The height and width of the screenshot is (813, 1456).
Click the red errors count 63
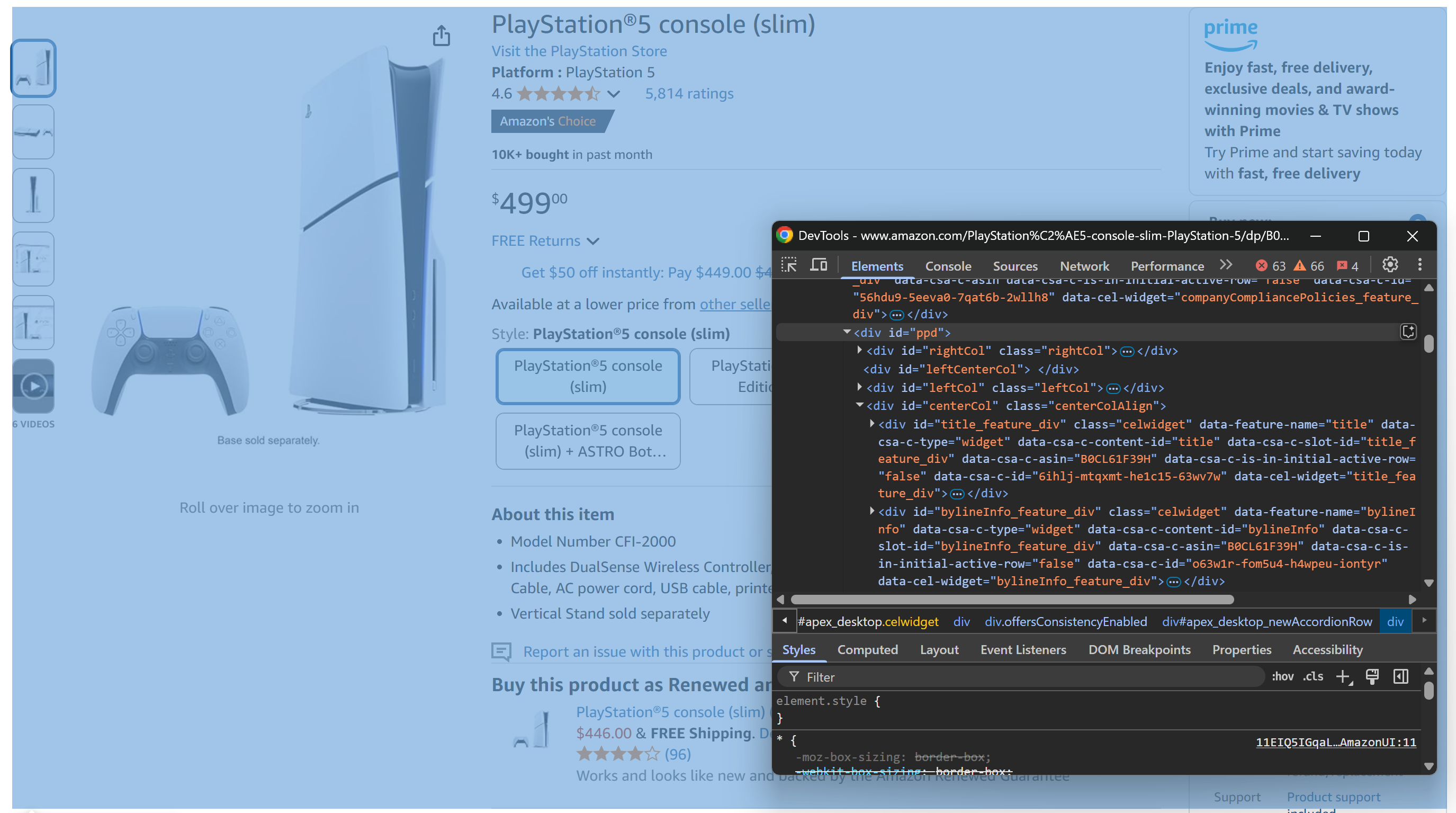1270,266
